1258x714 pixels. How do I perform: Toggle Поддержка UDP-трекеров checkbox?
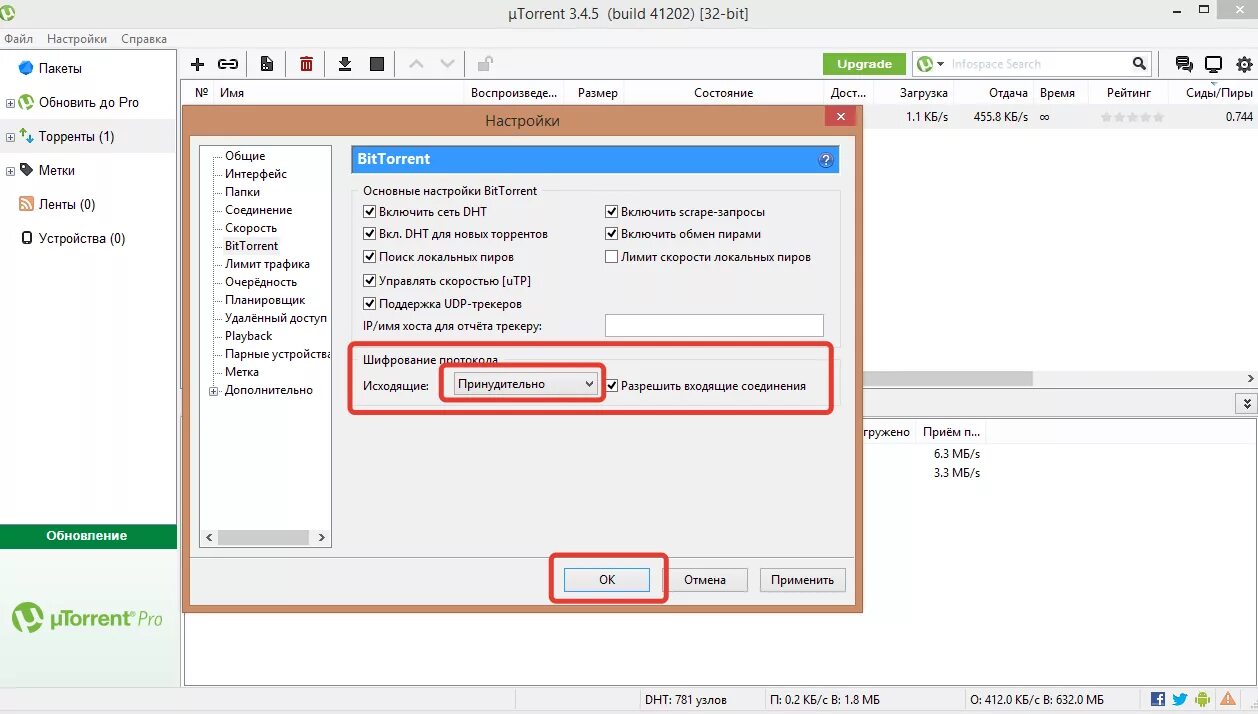click(369, 303)
